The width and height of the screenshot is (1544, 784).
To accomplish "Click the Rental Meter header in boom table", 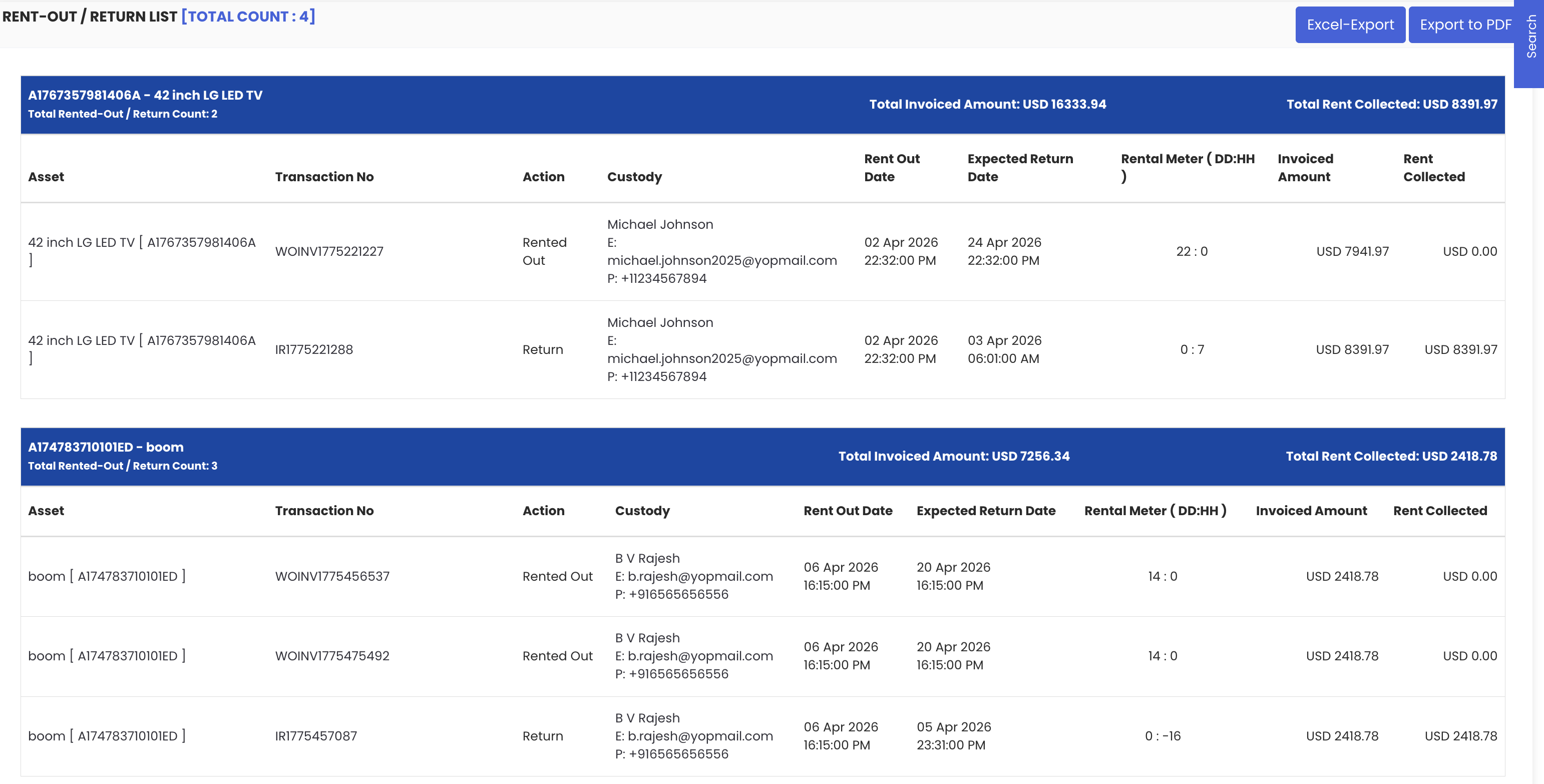I will pyautogui.click(x=1155, y=511).
